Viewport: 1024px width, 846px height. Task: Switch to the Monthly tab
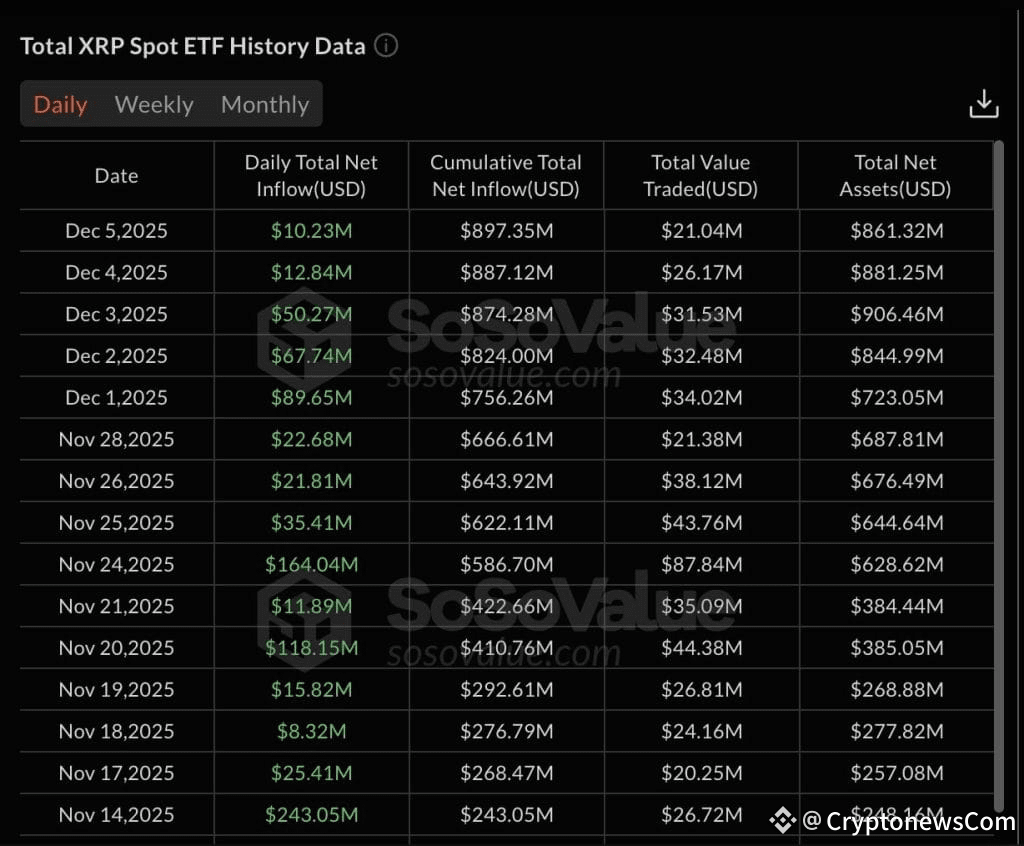coord(264,104)
